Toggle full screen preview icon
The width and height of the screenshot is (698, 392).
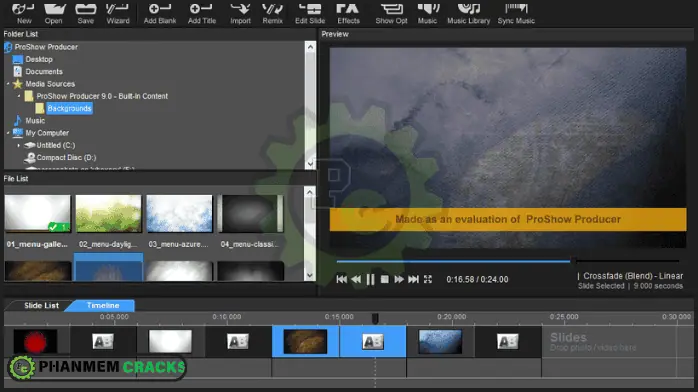[428, 279]
